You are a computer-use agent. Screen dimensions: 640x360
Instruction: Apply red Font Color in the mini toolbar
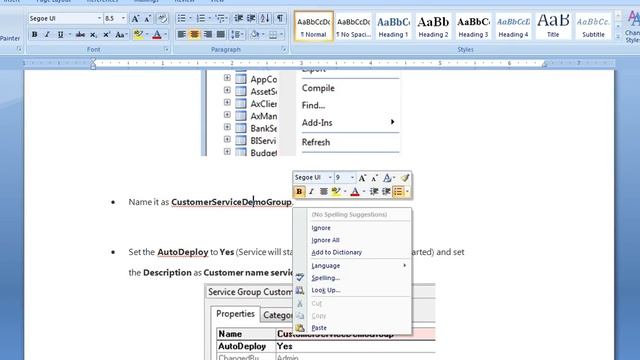click(x=355, y=191)
